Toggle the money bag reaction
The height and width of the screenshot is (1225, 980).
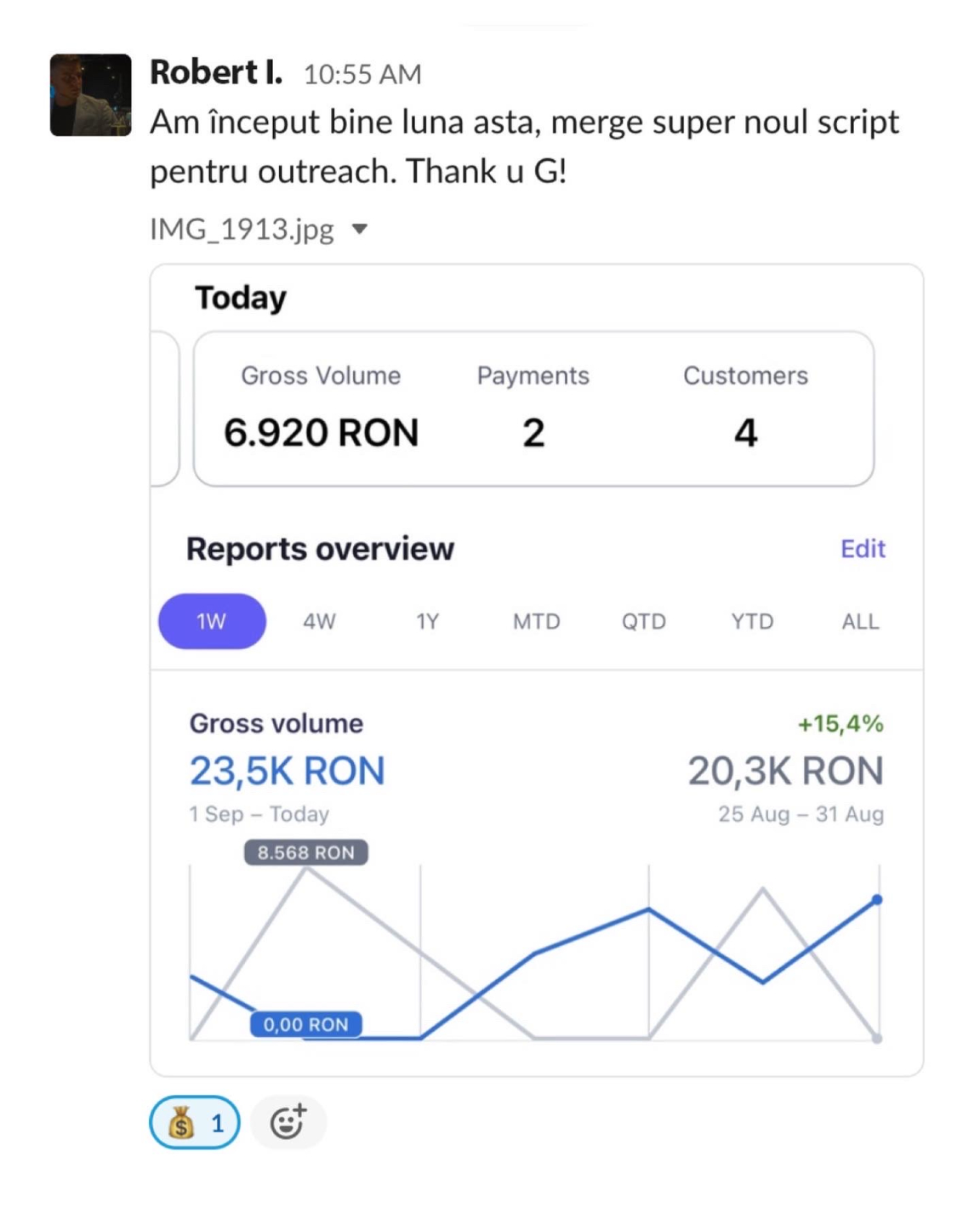(x=195, y=1123)
